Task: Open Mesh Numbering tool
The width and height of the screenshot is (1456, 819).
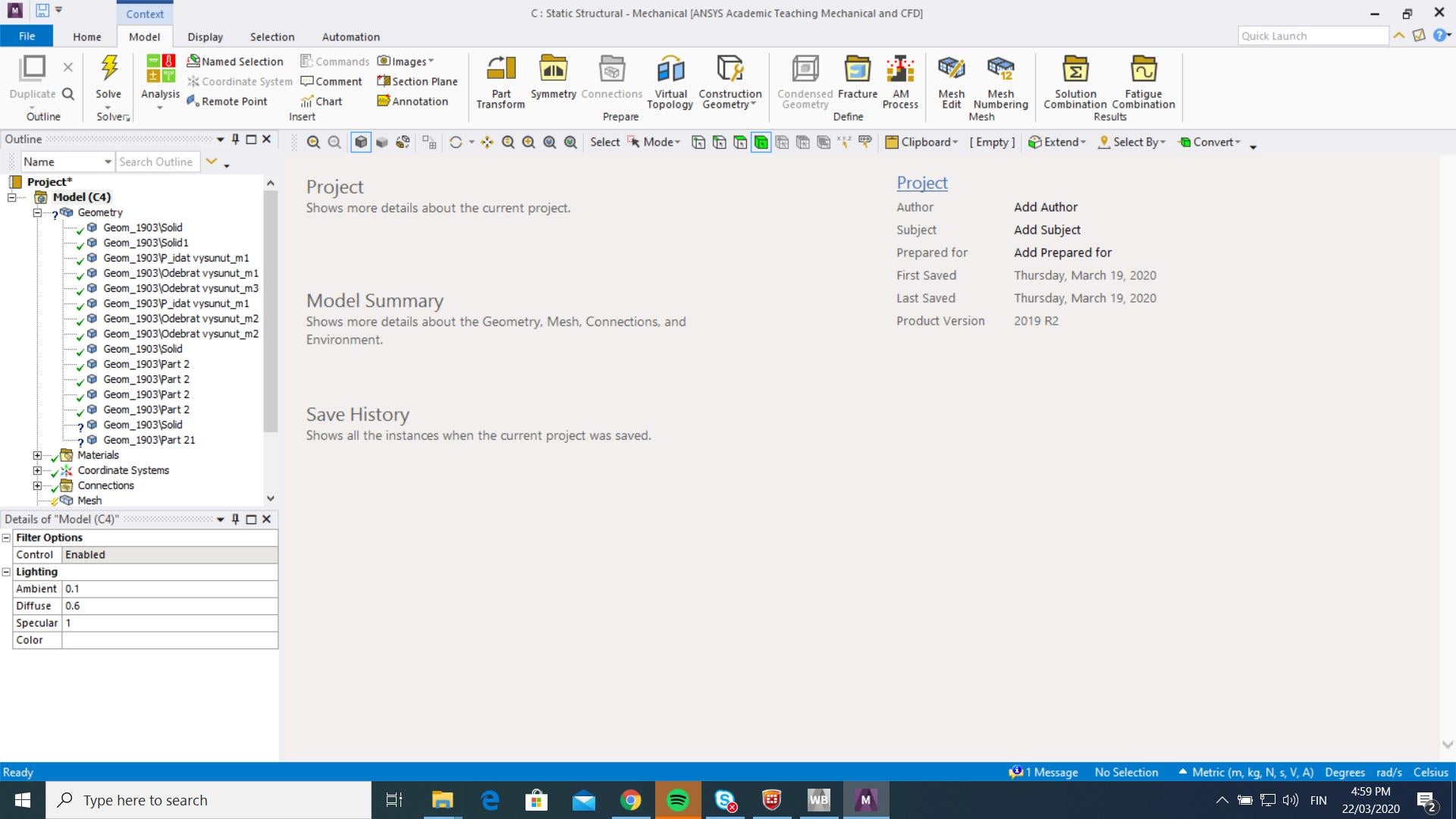Action: pos(1000,70)
